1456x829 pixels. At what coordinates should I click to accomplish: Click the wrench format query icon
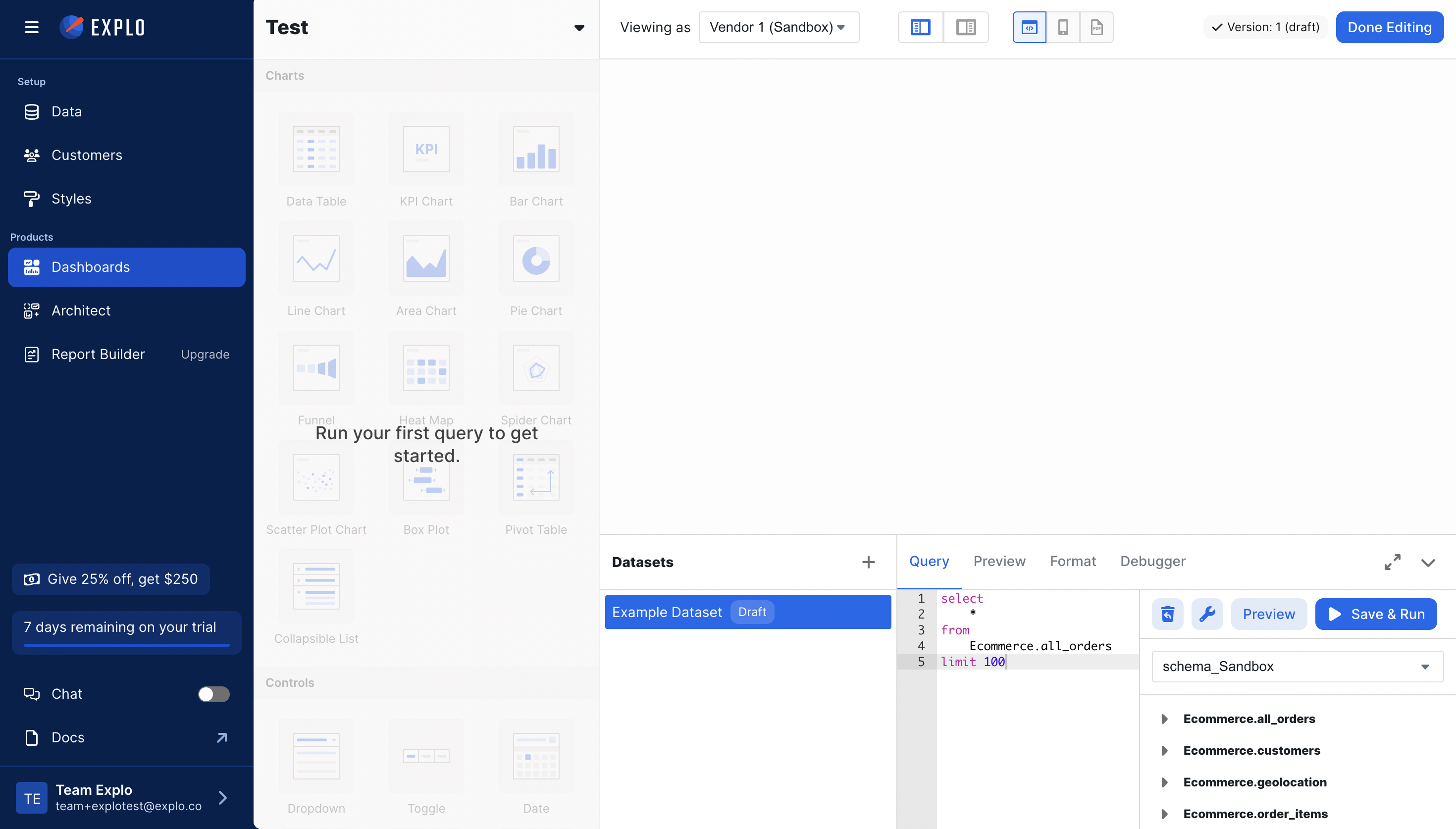pyautogui.click(x=1207, y=614)
